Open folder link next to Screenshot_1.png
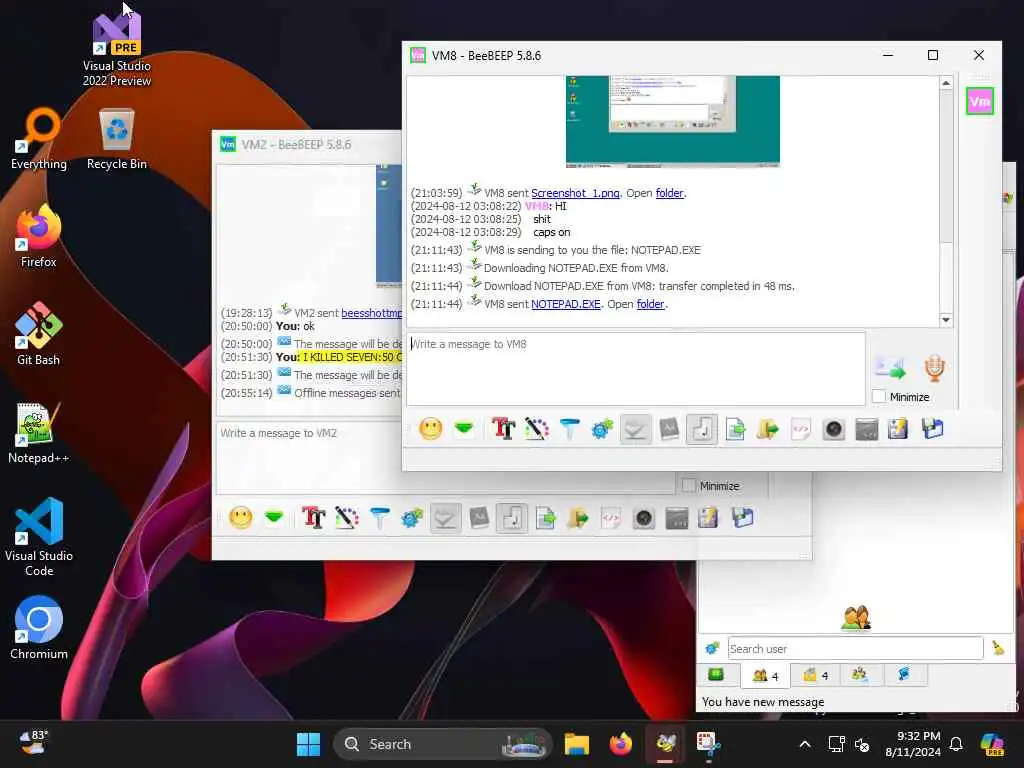Viewport: 1024px width, 768px height. (669, 193)
